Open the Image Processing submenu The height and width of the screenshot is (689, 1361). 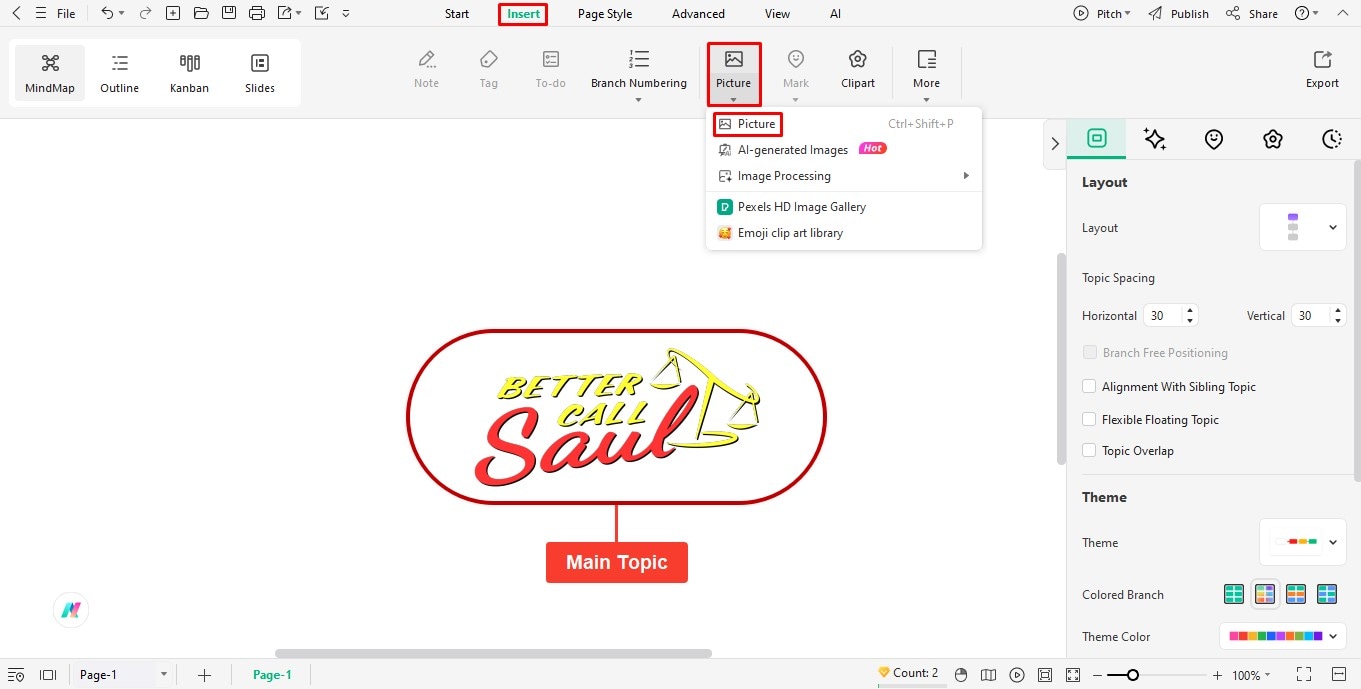844,176
